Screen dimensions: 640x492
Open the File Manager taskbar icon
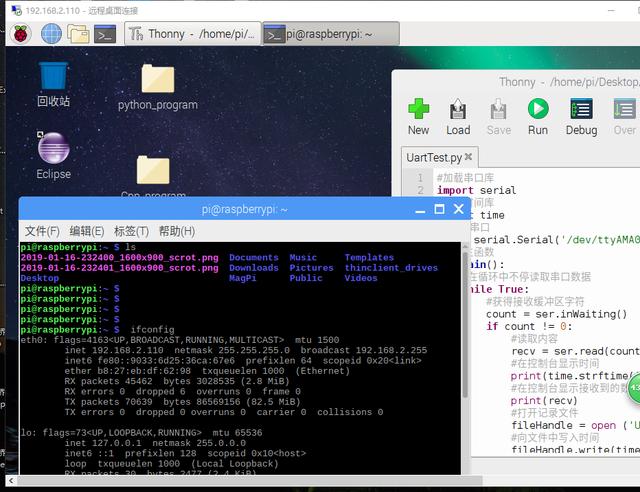(x=78, y=34)
